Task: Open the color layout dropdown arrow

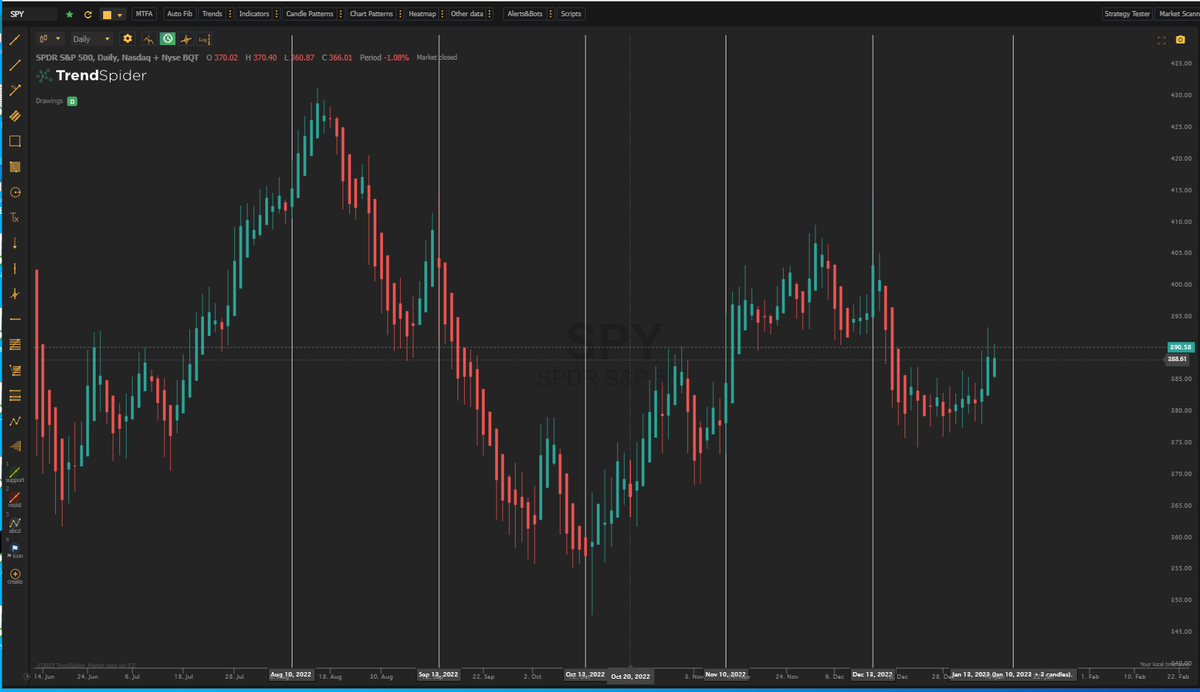Action: point(120,15)
